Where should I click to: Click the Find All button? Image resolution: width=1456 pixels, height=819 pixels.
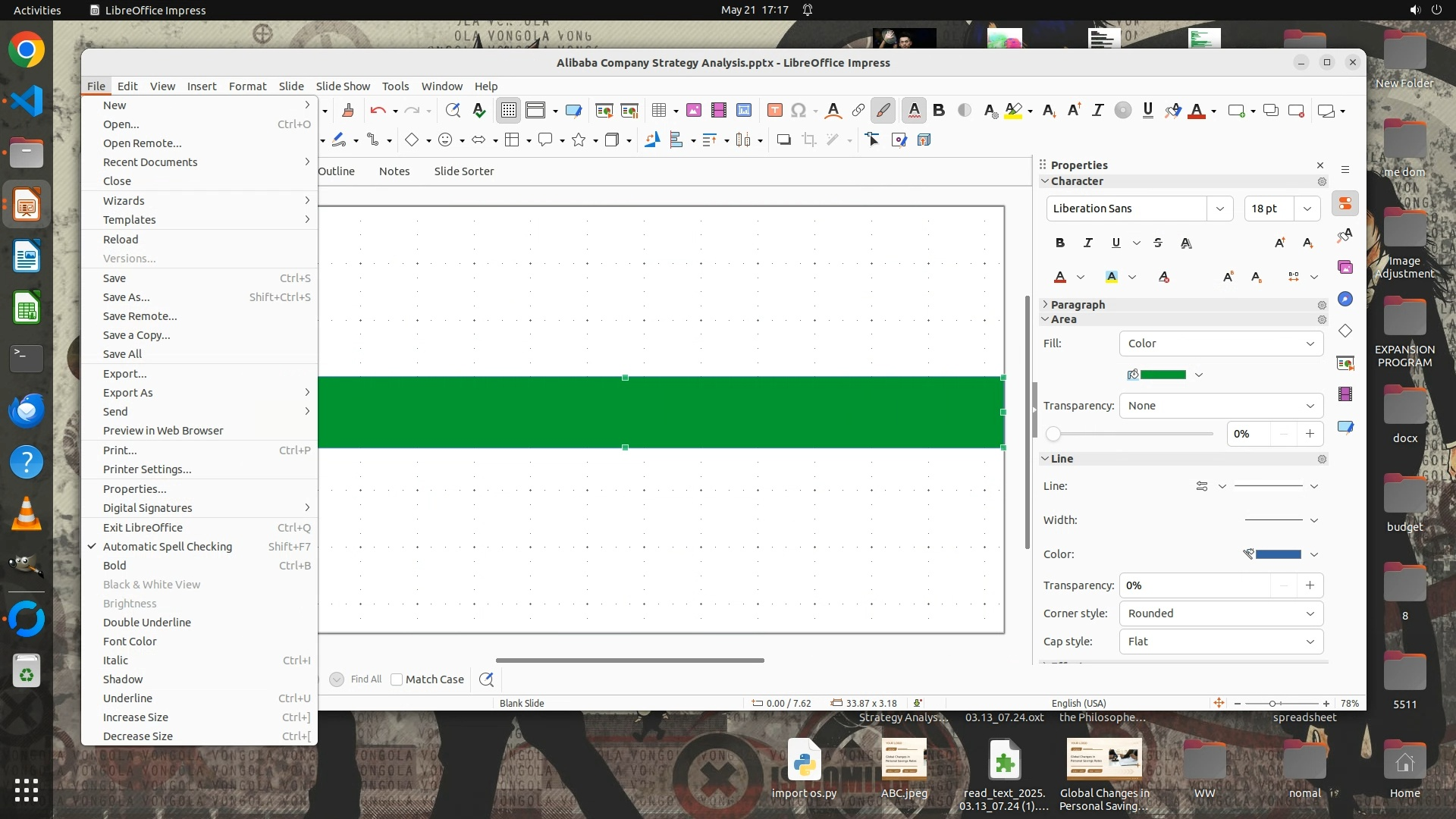coord(366,679)
